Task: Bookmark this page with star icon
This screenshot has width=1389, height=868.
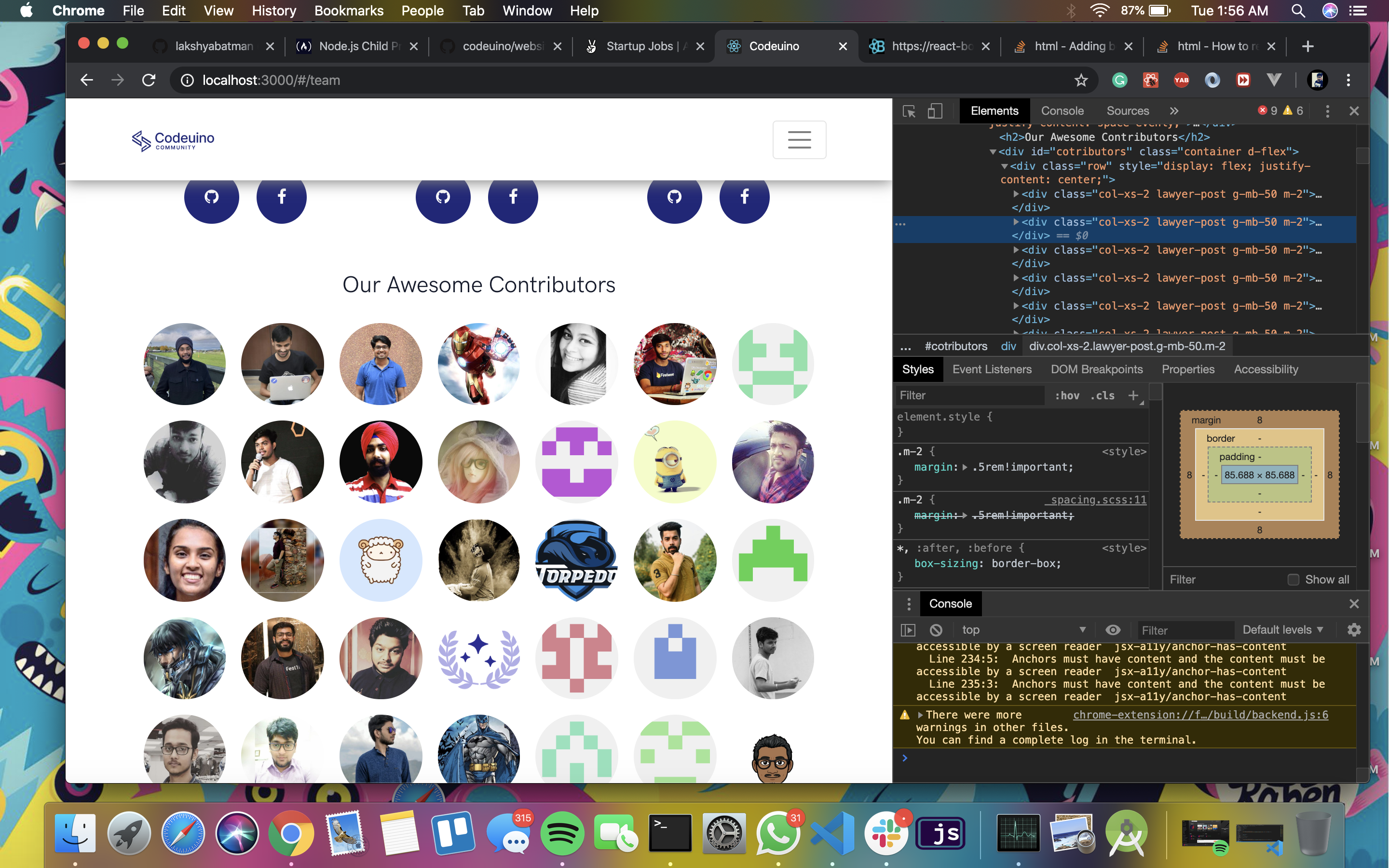Action: tap(1081, 81)
